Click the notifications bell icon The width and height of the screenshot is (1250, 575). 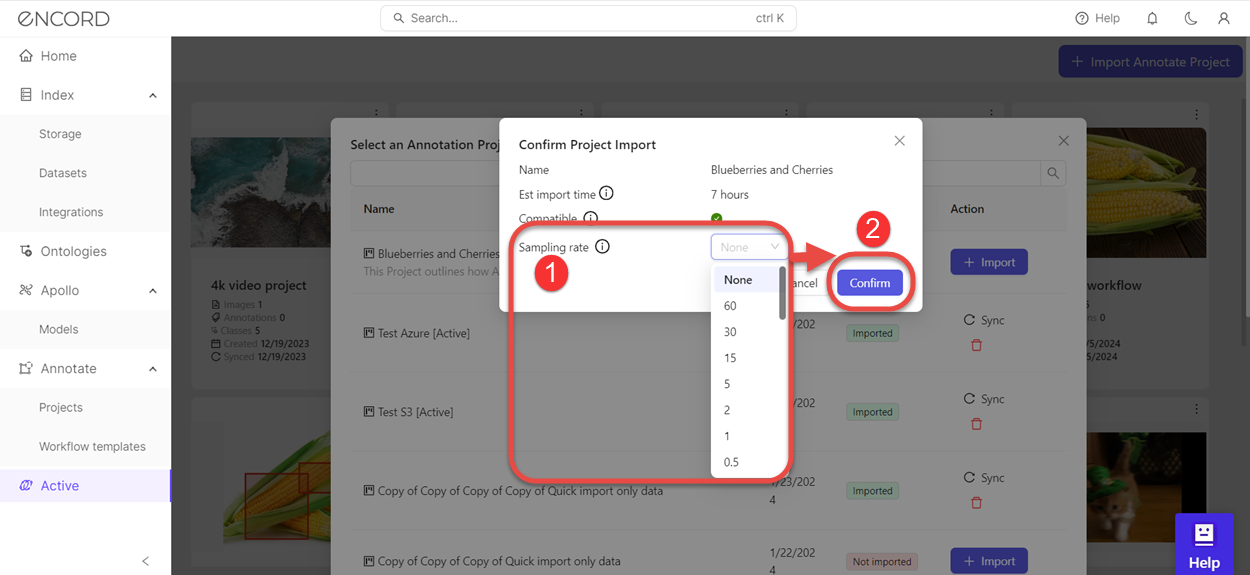point(1152,18)
